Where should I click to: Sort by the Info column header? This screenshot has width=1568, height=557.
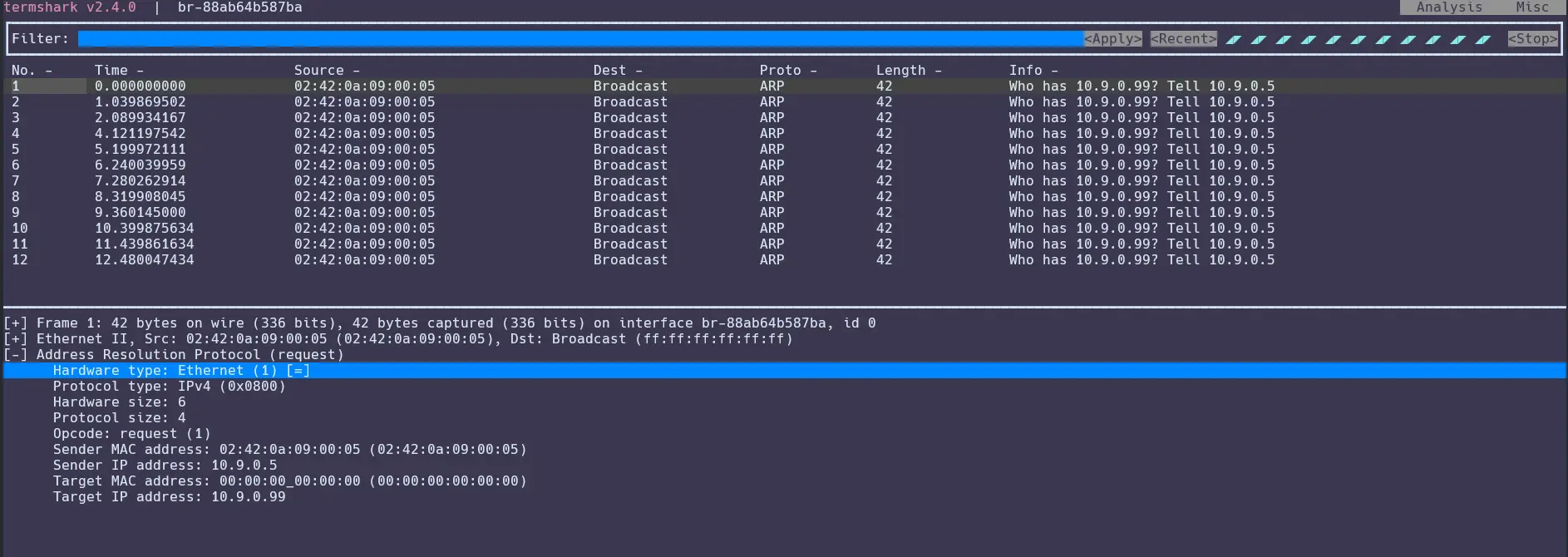1033,71
